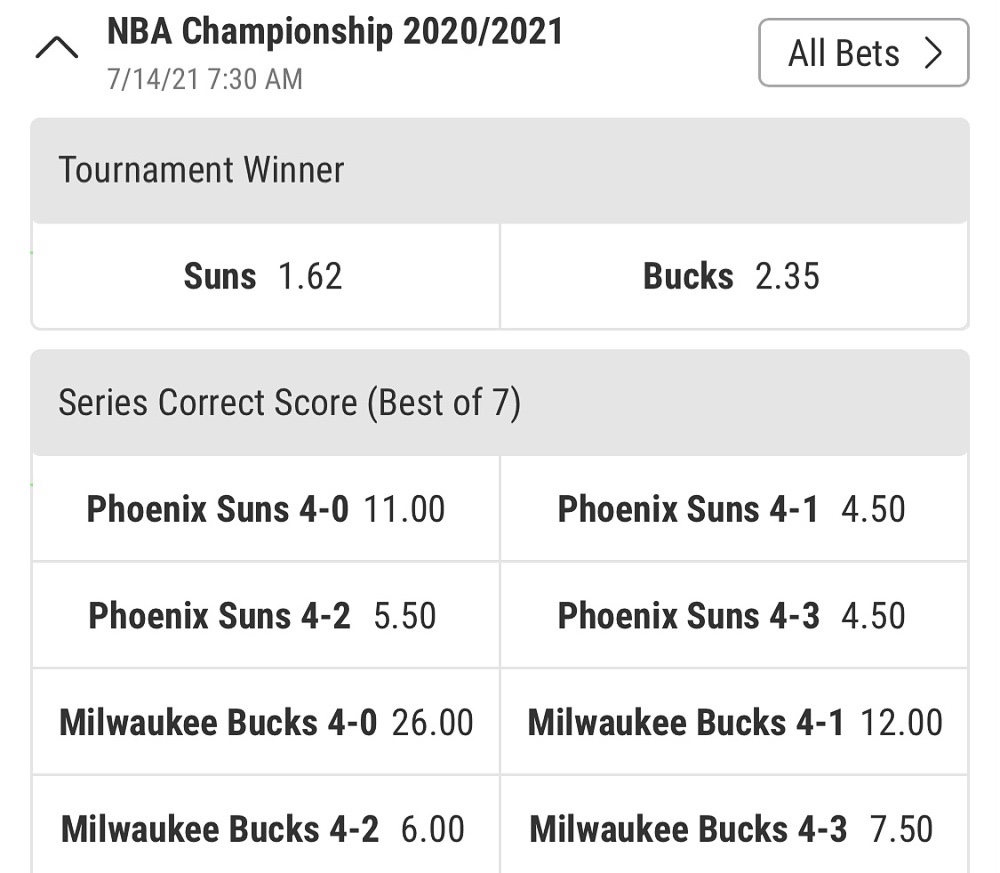Collapse the Tournament Winner market header
Viewport: 1000px width, 873px height.
click(x=499, y=170)
